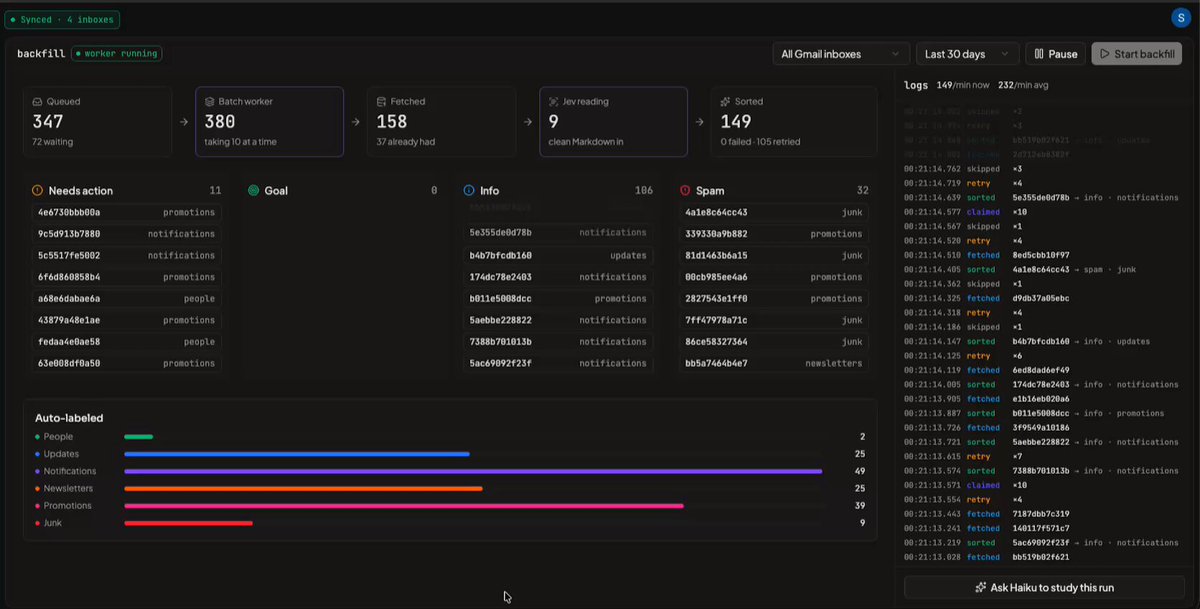The height and width of the screenshot is (609, 1200).
Task: Click the Spam alert icon
Action: [685, 190]
